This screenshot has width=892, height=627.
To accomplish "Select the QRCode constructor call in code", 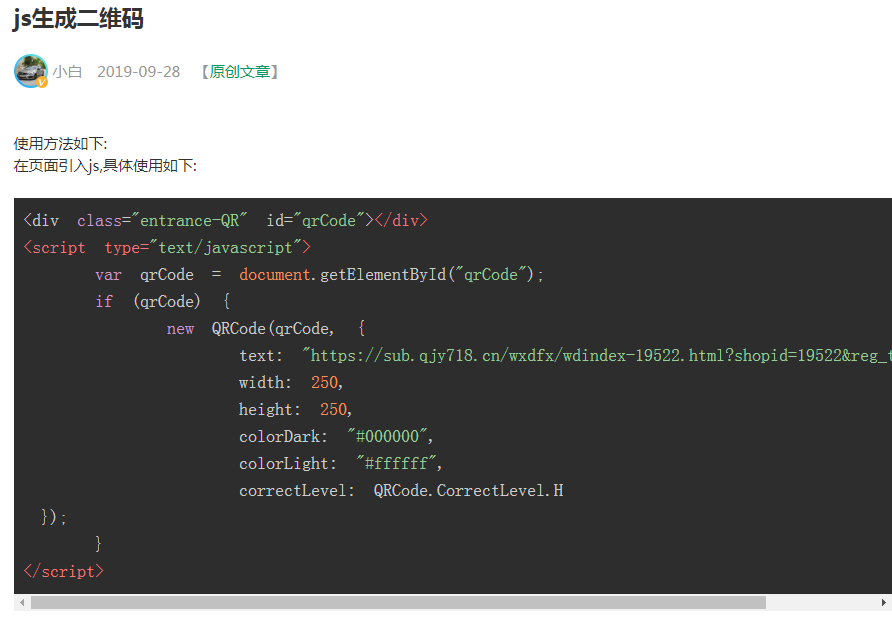I will [x=270, y=327].
